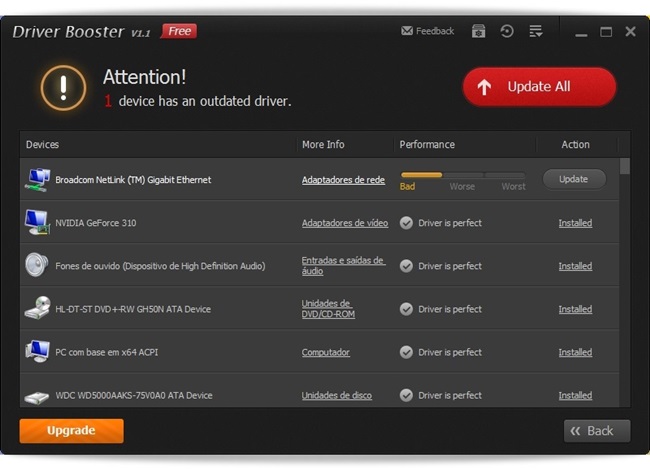Open the Computador info link
Image resolution: width=650 pixels, height=470 pixels.
point(325,352)
